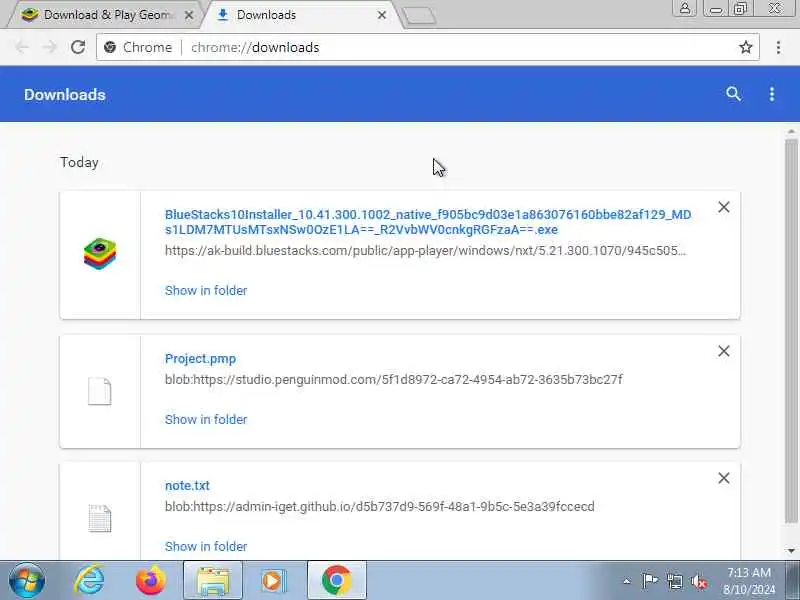Screen dimensions: 800x600
Task: Open the clock showing 7:13 AM
Action: (749, 581)
